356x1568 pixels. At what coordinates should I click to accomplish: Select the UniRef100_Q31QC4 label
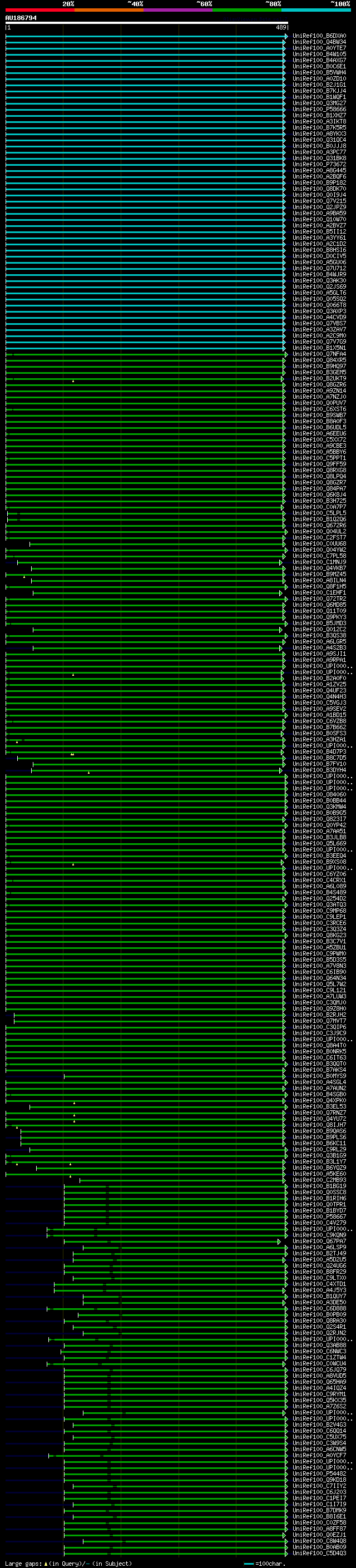click(319, 140)
